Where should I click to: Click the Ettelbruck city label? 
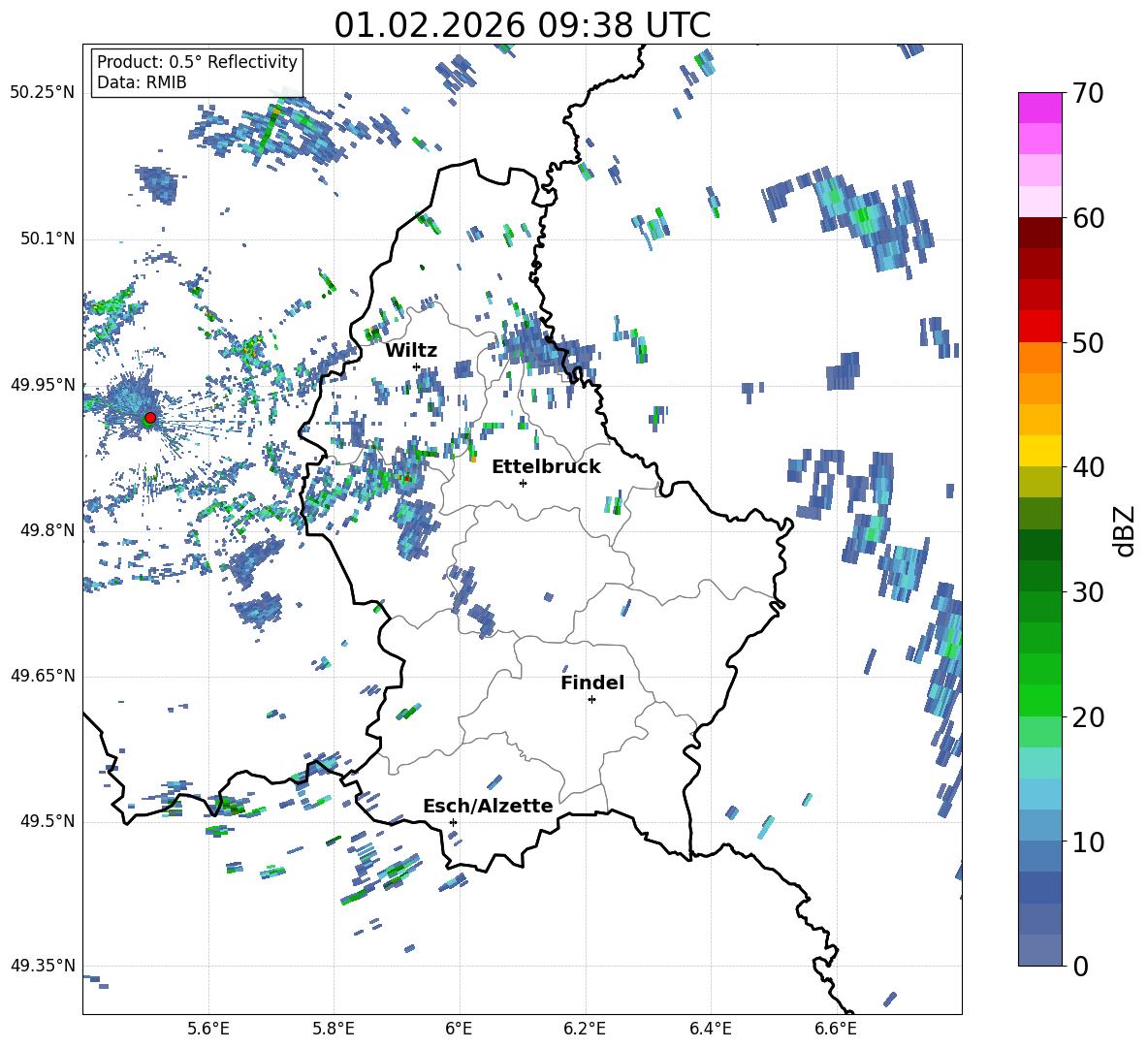pyautogui.click(x=546, y=467)
